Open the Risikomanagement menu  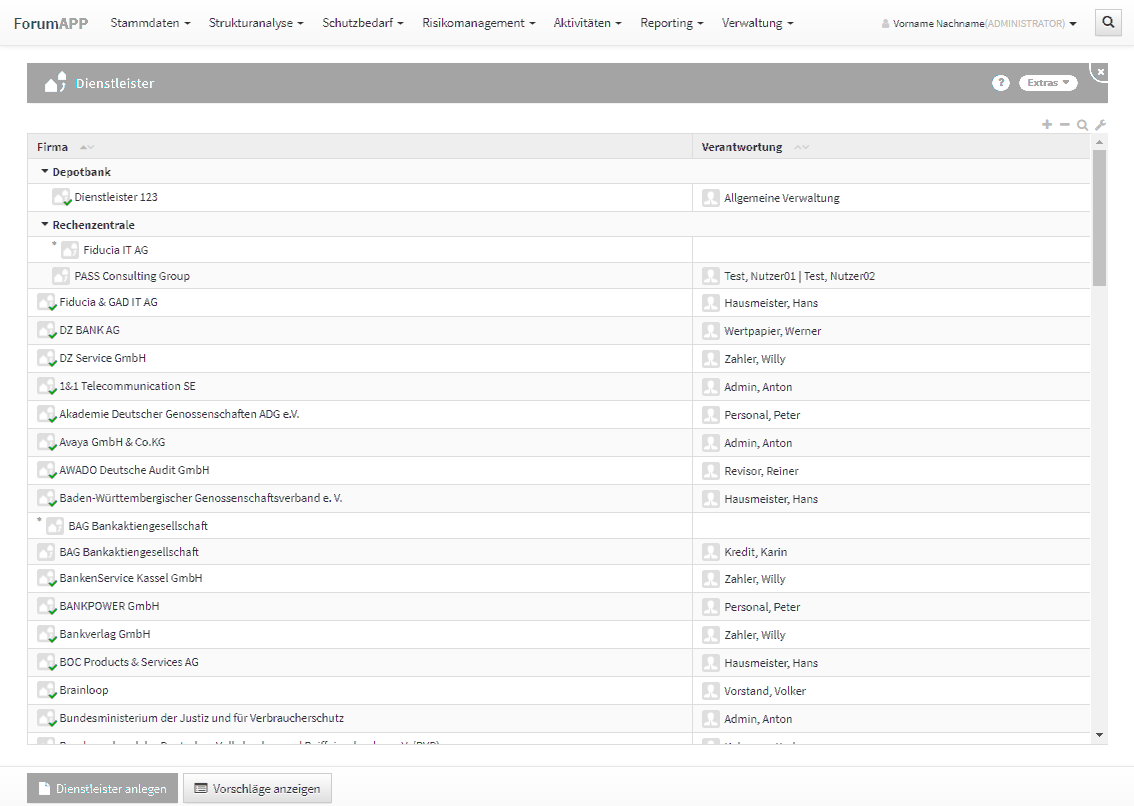point(478,23)
